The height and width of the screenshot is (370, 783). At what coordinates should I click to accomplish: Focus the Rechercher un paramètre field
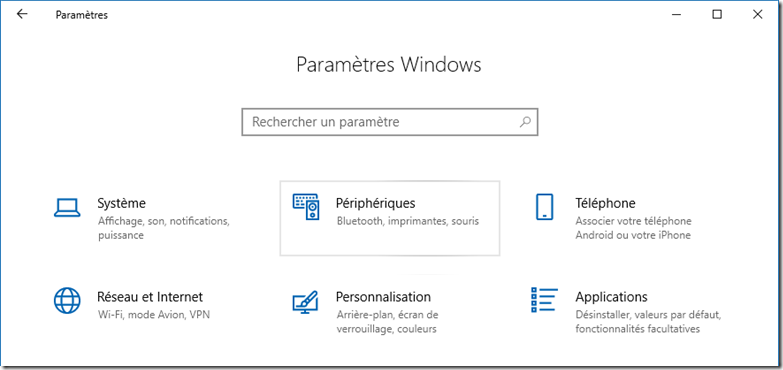point(390,121)
